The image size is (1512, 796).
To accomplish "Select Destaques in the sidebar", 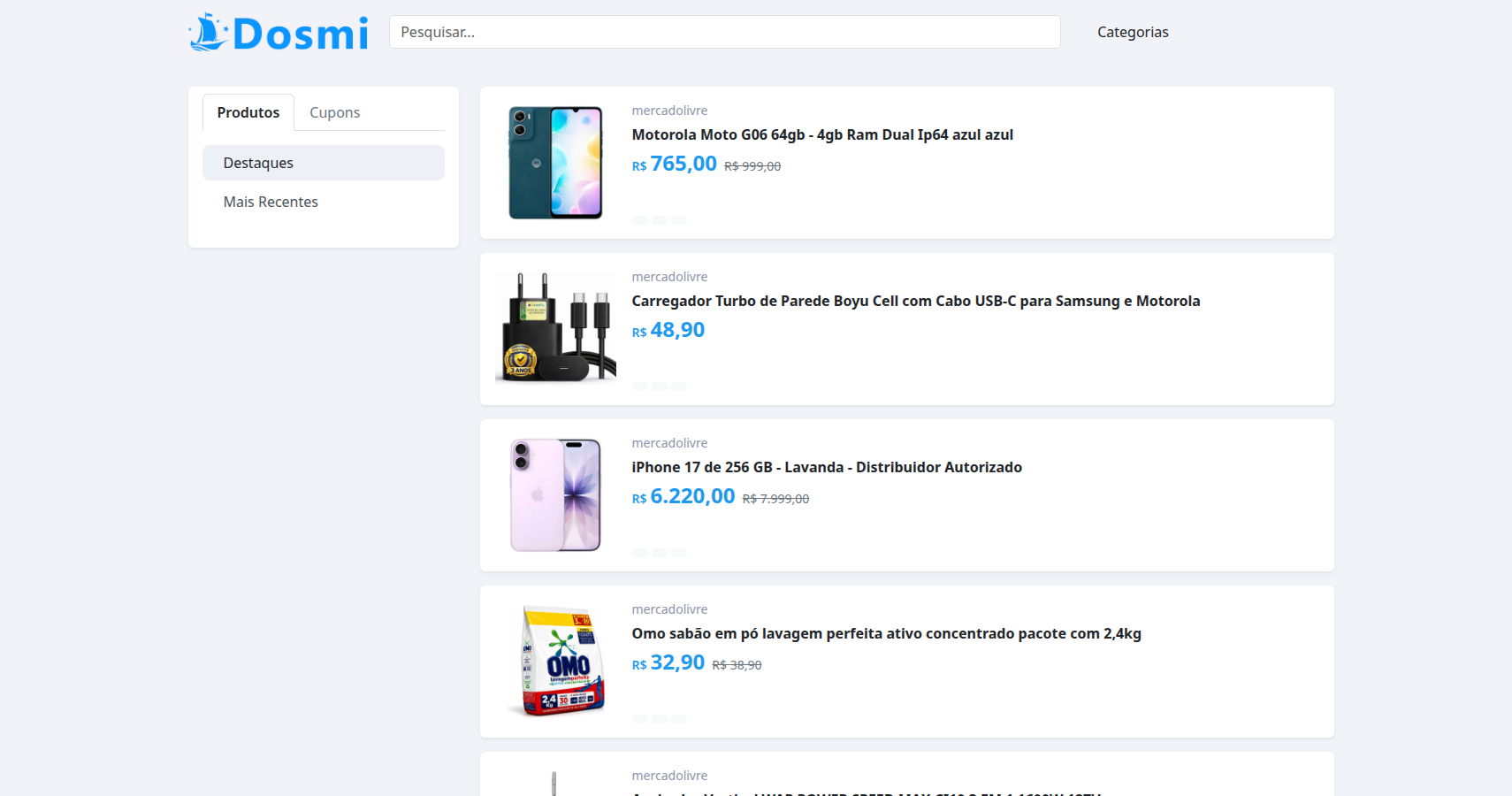I will click(x=324, y=163).
